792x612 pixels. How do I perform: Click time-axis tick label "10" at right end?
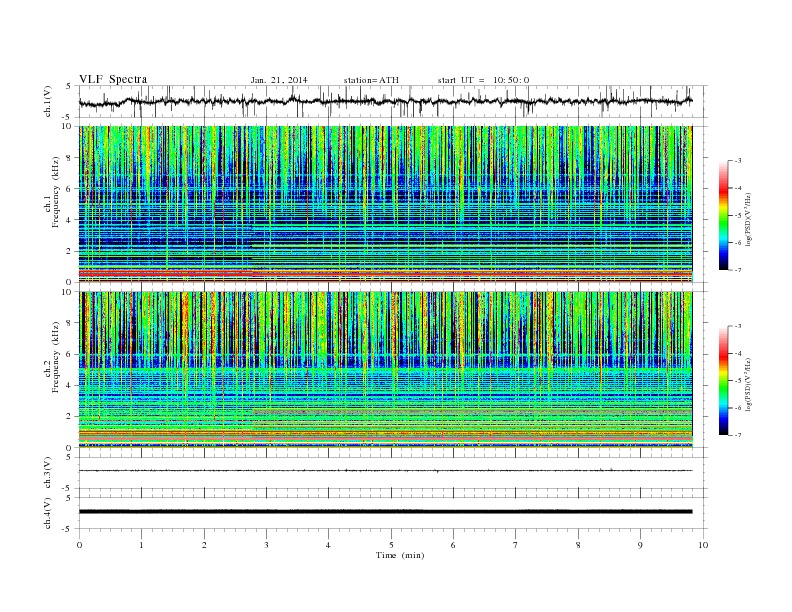(x=703, y=545)
